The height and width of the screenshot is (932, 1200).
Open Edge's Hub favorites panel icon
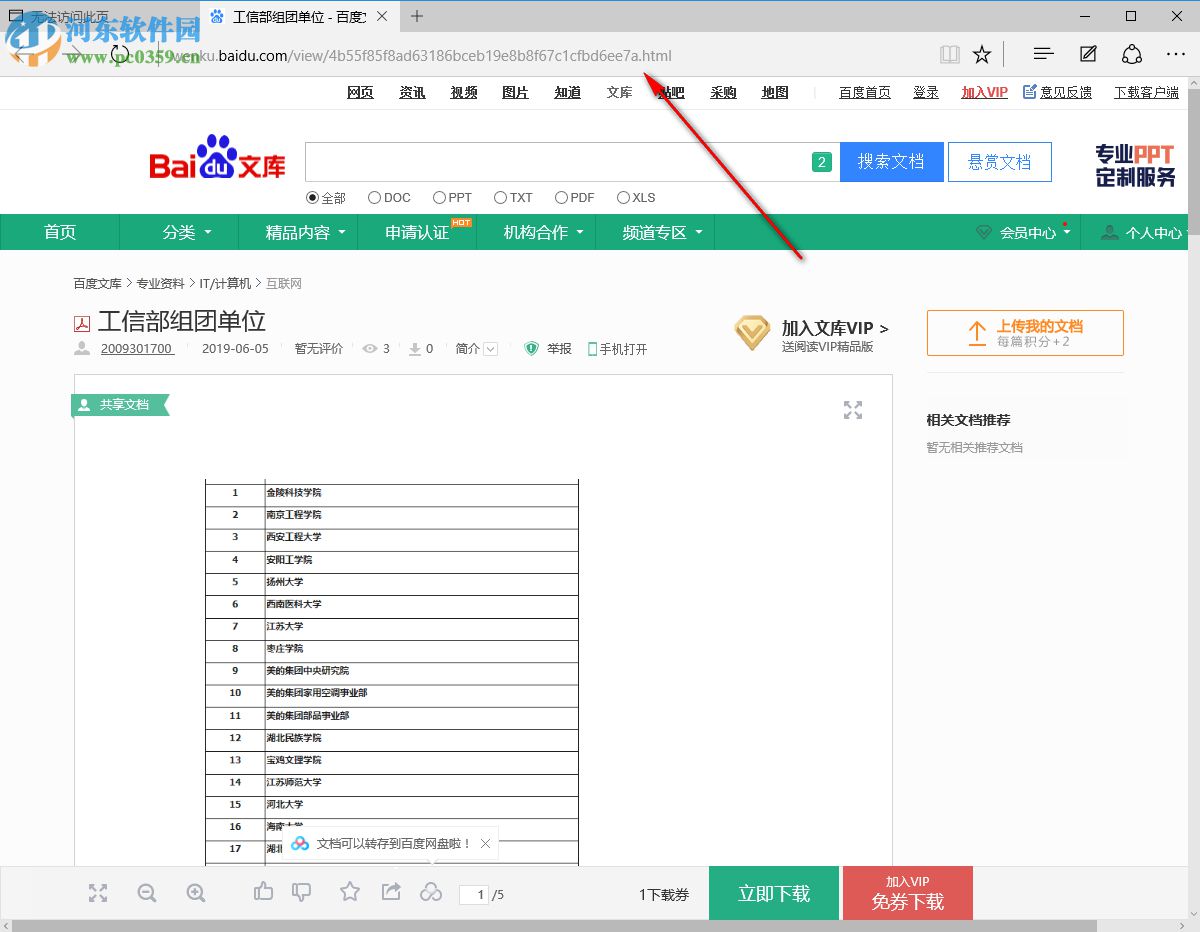1043,54
